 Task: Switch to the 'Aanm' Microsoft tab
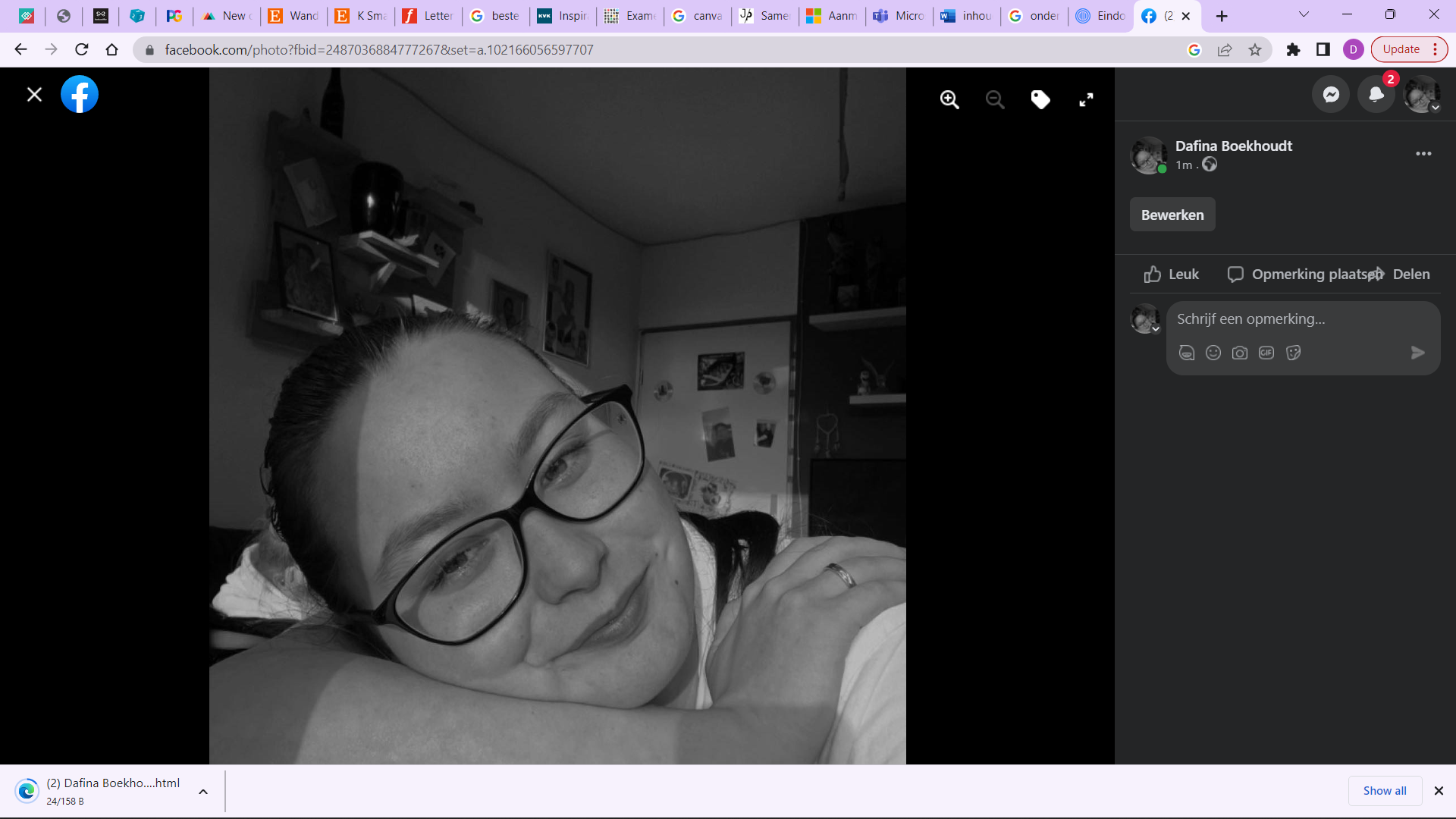[833, 16]
